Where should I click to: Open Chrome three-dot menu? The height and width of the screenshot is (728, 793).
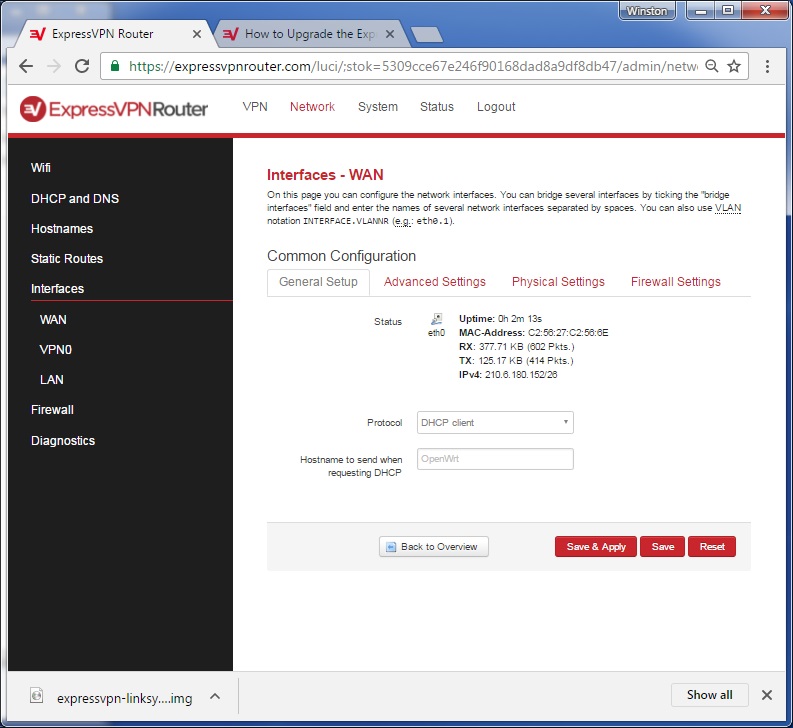768,66
